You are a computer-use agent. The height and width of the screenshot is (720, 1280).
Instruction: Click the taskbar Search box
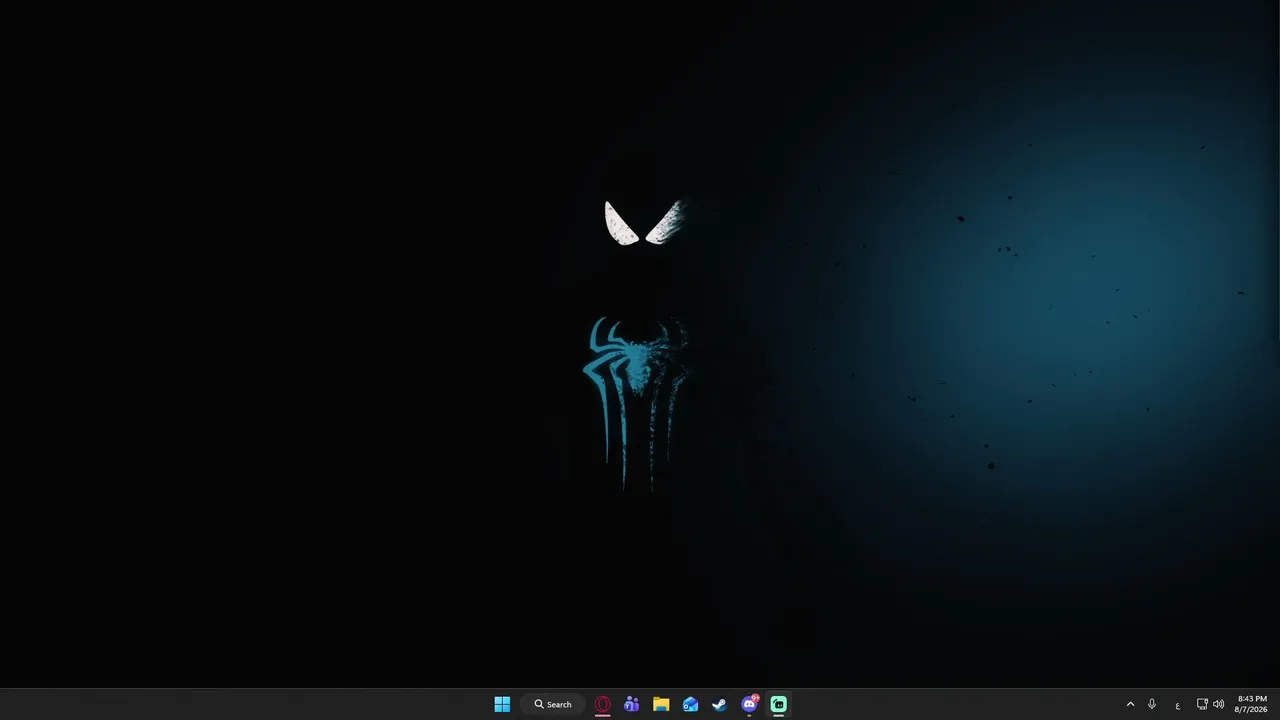tap(553, 704)
